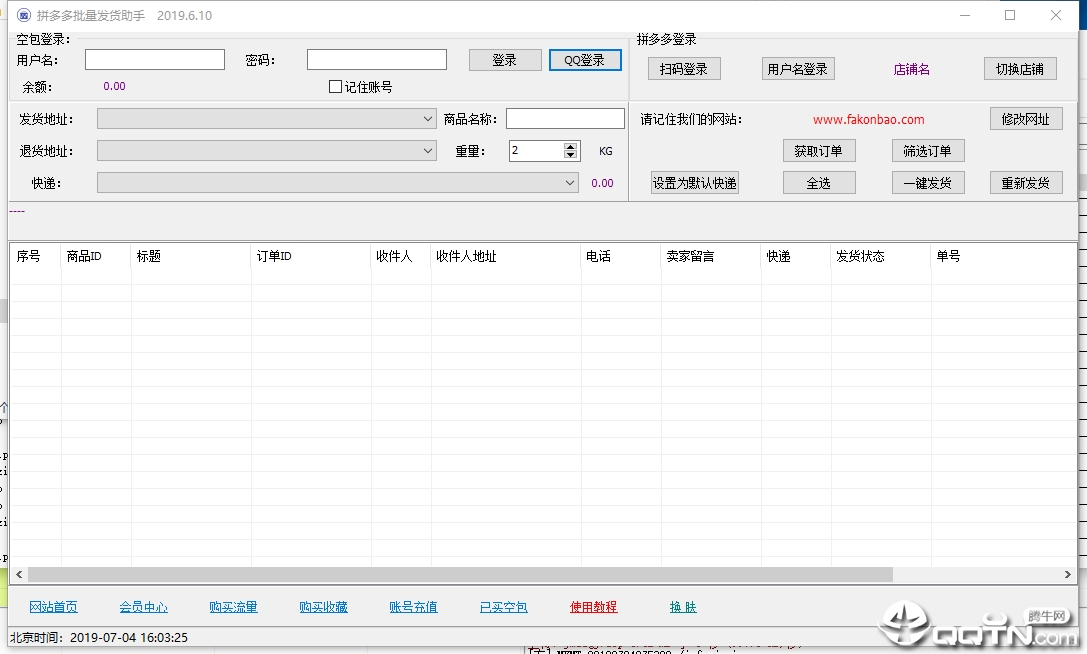Sort by the 商品ID column header
The width and height of the screenshot is (1087, 654).
click(x=96, y=256)
